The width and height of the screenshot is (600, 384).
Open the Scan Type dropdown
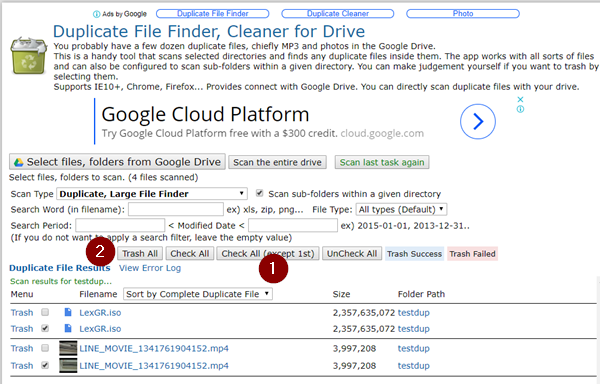152,194
